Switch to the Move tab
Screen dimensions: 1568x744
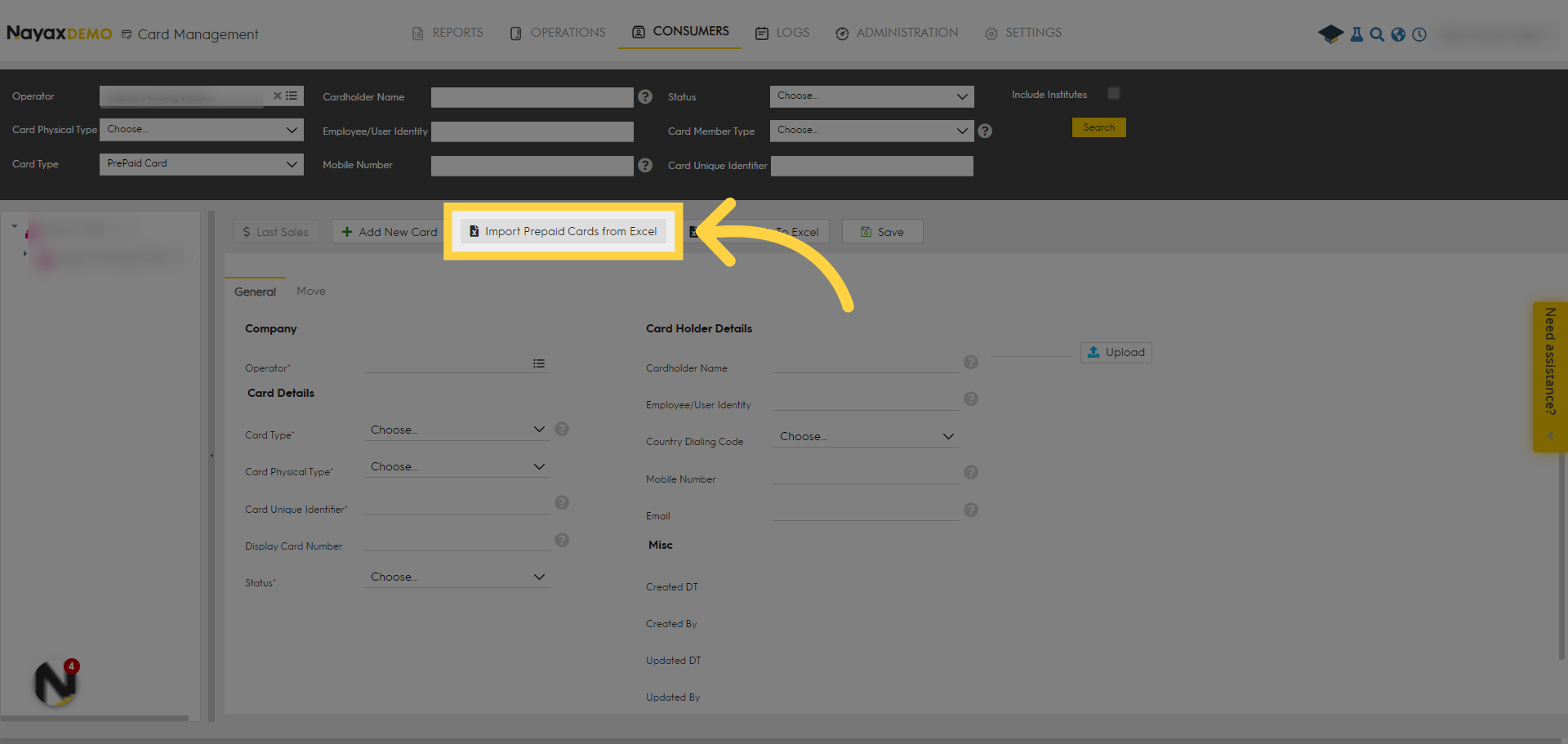click(311, 291)
